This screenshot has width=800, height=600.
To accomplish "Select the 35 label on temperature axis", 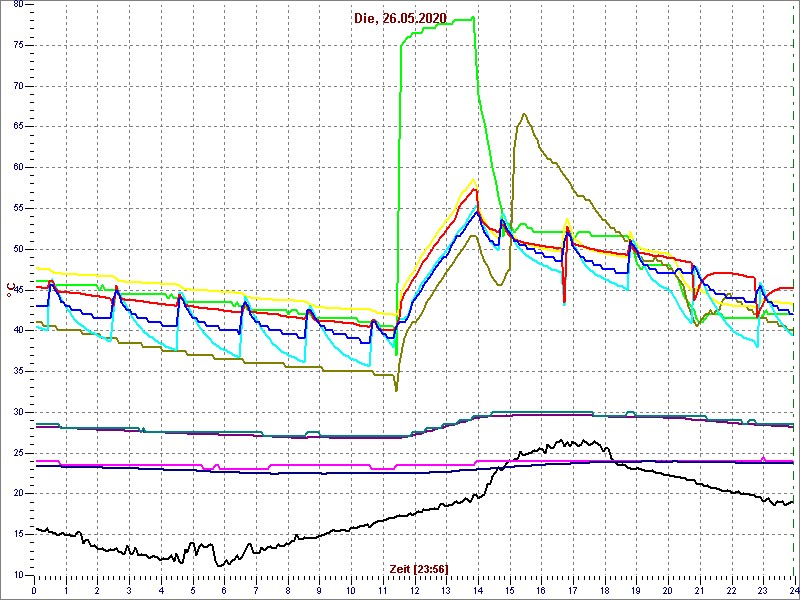I will pos(17,371).
